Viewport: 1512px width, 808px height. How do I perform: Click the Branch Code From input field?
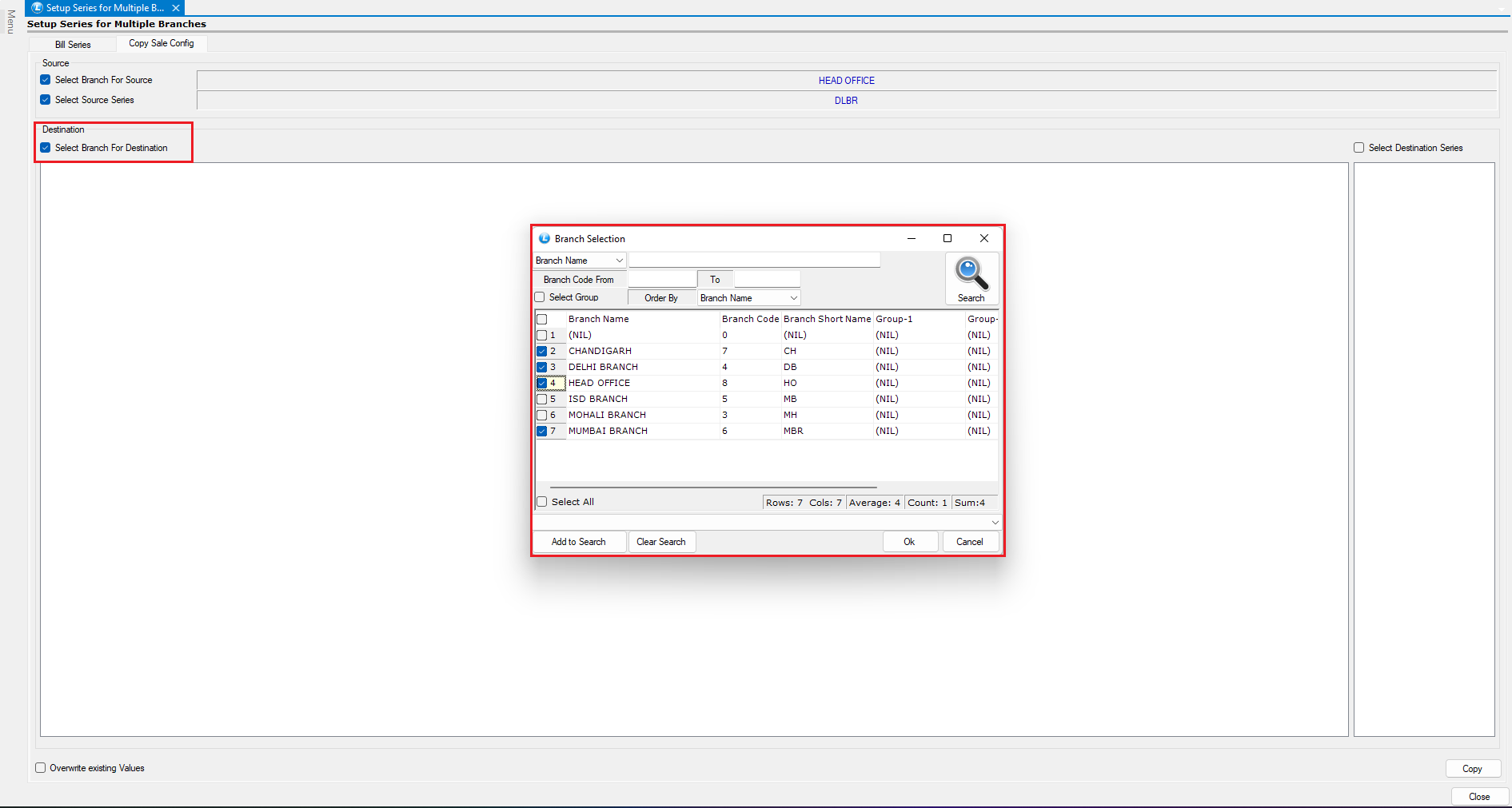(661, 280)
